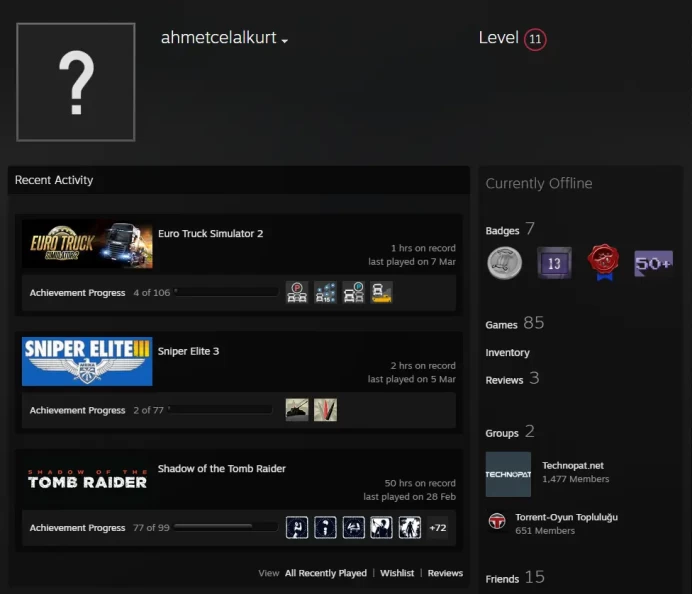Screen dimensions: 692x594
Task: Click the Technopat group avatar
Action: pos(508,474)
